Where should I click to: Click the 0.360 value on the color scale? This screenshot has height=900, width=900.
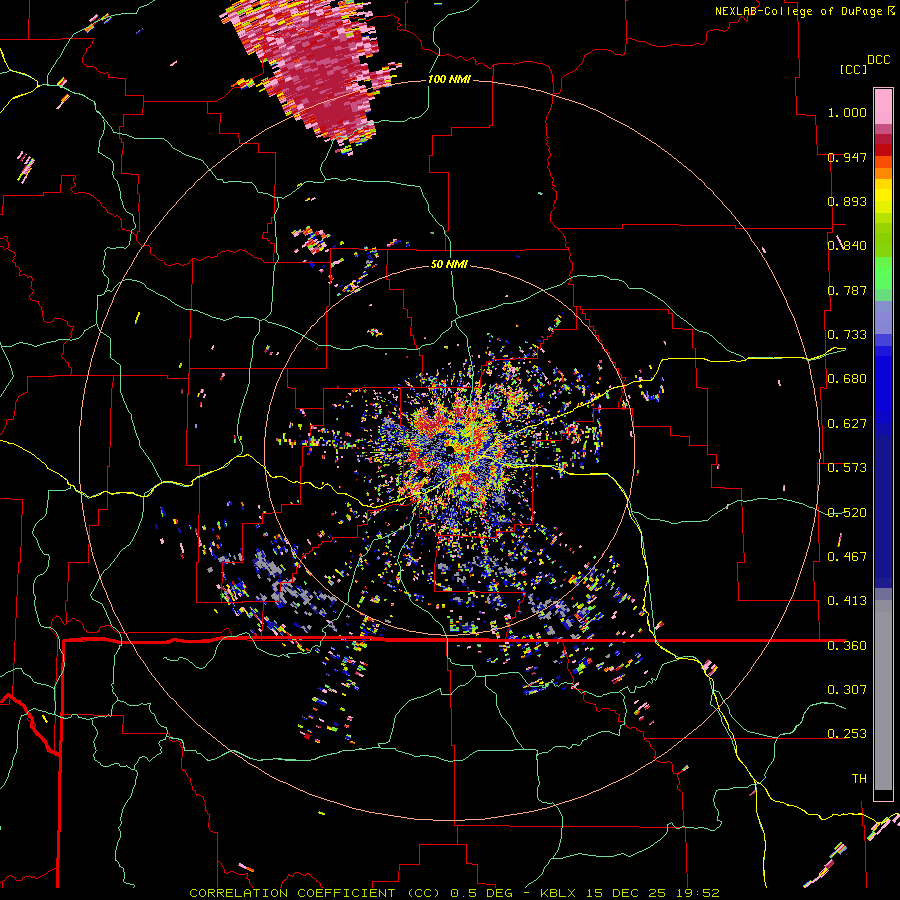coord(847,646)
